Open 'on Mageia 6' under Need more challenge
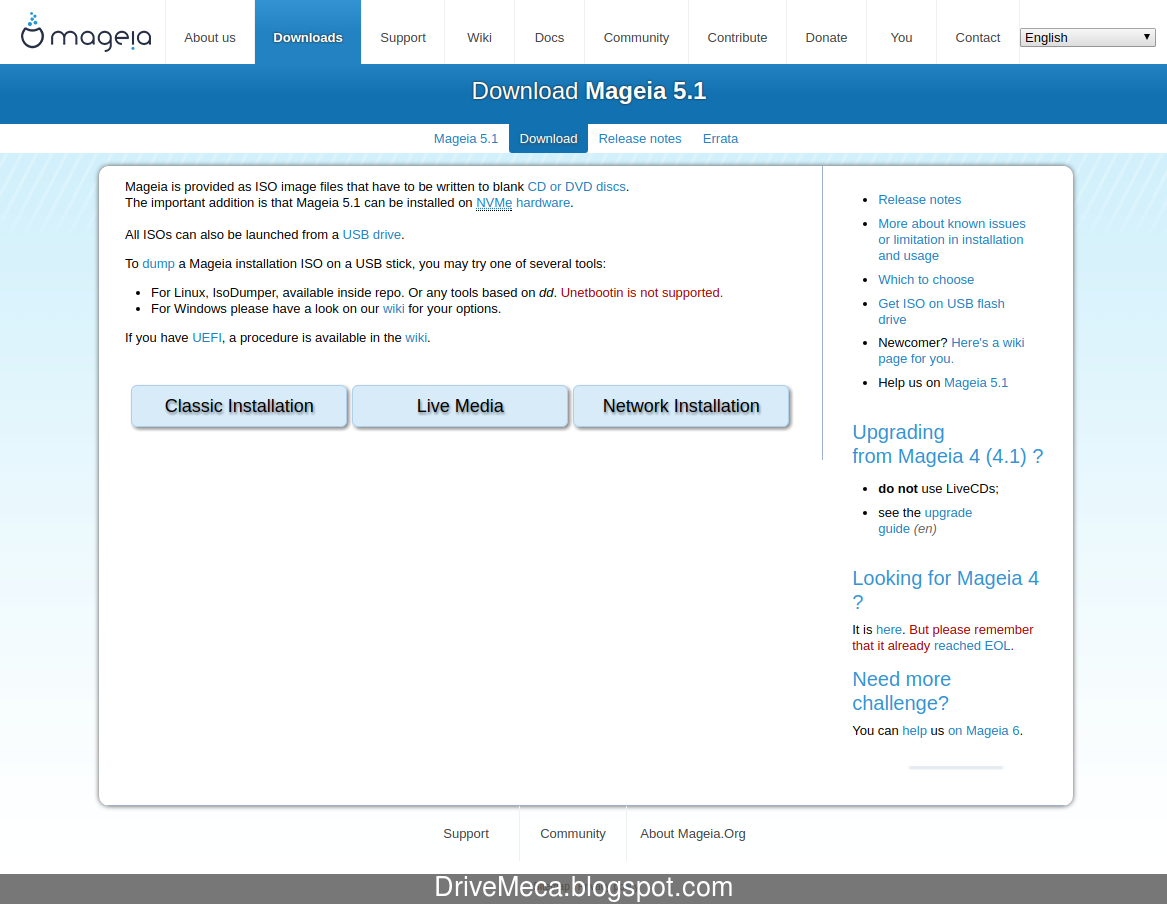The image size is (1167, 904). (983, 730)
